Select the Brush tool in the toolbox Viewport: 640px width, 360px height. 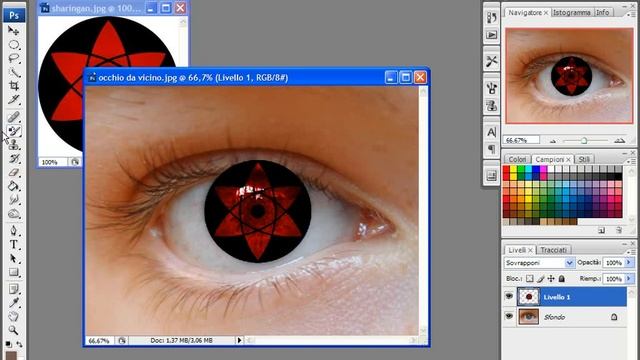pyautogui.click(x=13, y=131)
